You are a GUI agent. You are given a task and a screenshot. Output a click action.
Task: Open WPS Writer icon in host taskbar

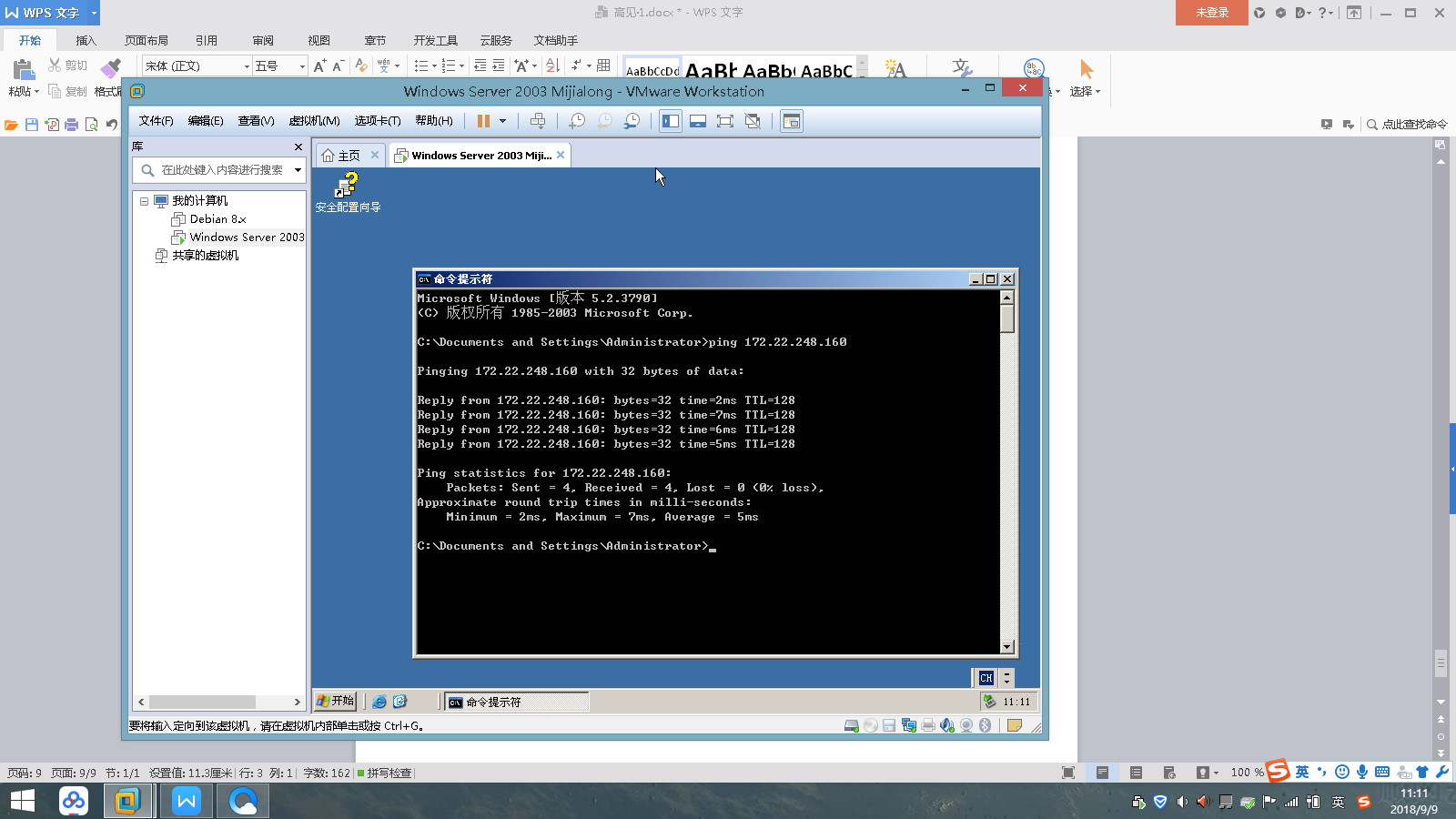(187, 801)
